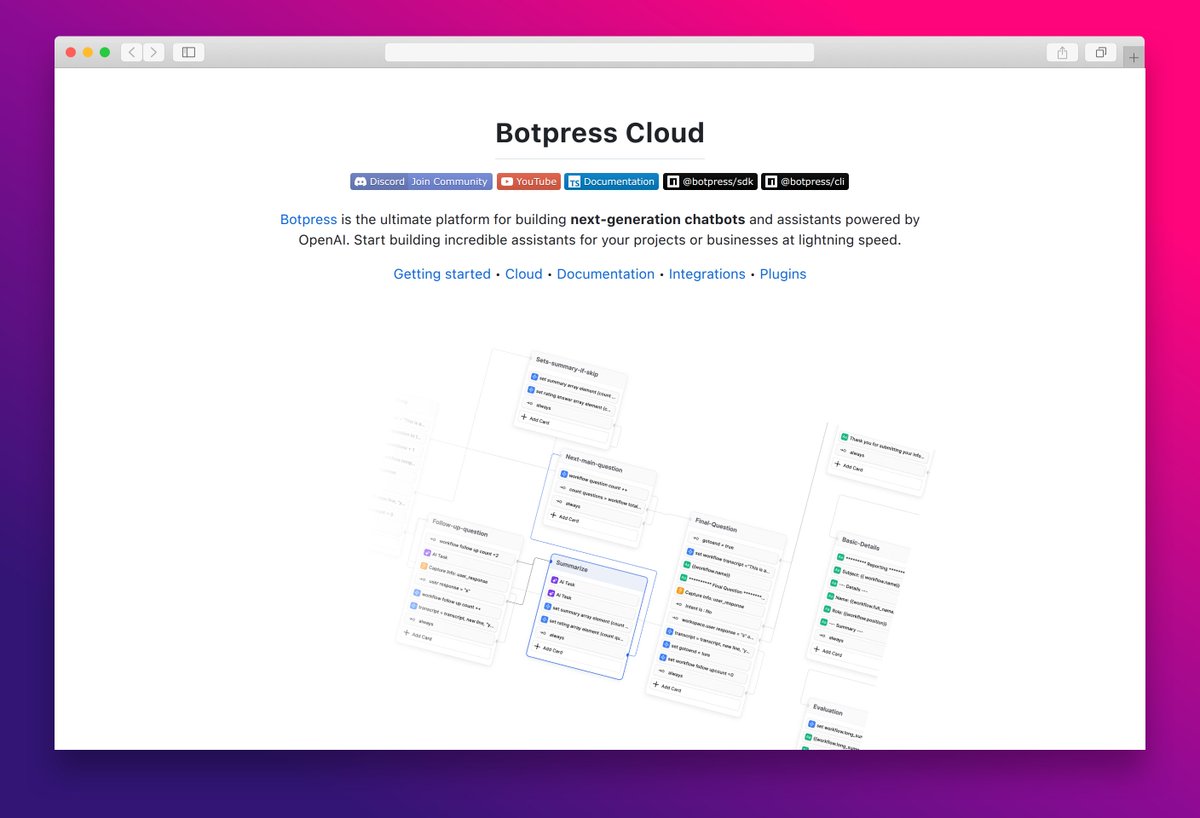The image size is (1200, 818).
Task: Click the orange Capture Info icon in Final-Question
Action: point(680,591)
